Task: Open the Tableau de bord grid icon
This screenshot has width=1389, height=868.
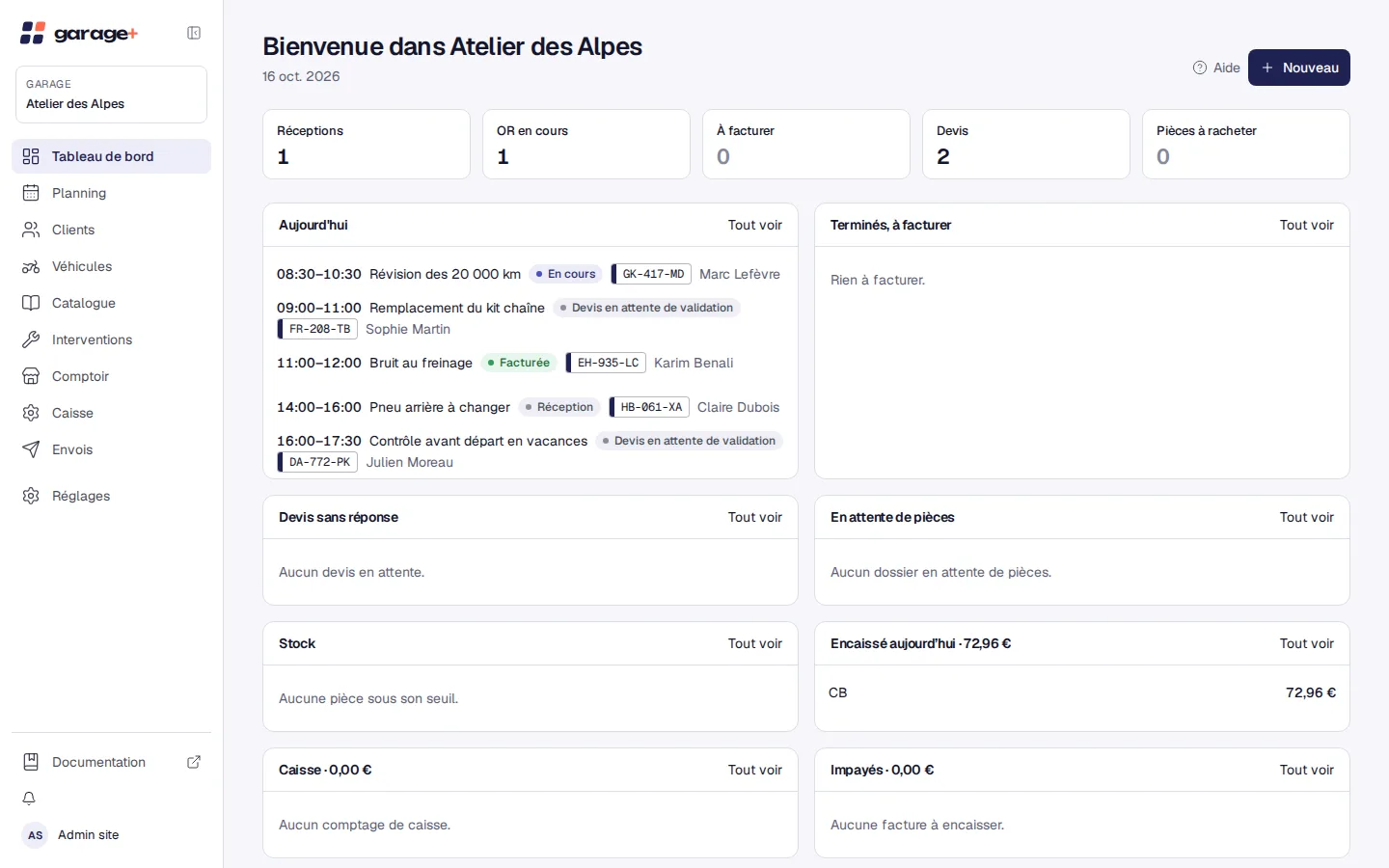Action: (x=31, y=156)
